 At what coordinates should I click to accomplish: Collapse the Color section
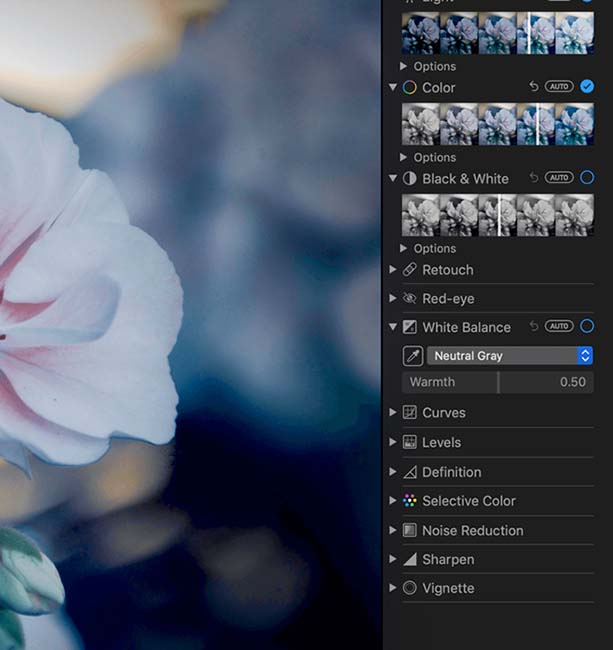point(393,87)
